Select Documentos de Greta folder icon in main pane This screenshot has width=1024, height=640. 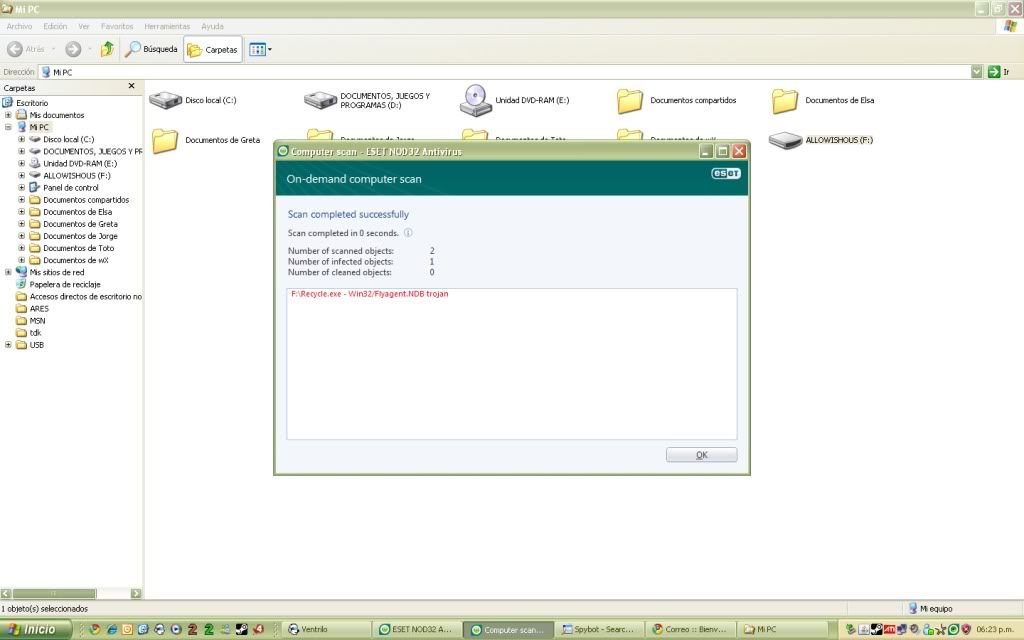pos(165,140)
